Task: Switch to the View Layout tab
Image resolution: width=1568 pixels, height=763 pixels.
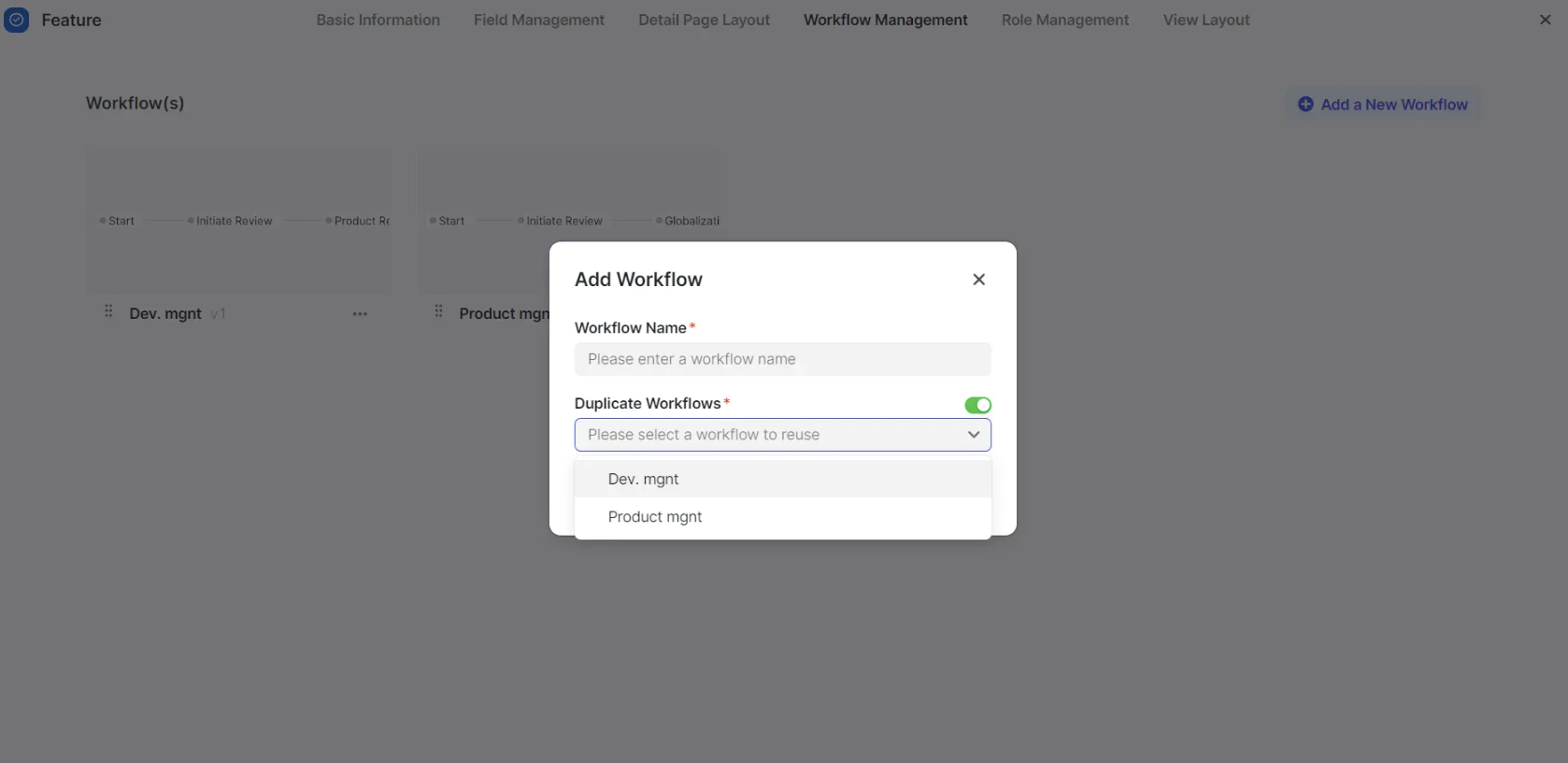Action: (1205, 20)
